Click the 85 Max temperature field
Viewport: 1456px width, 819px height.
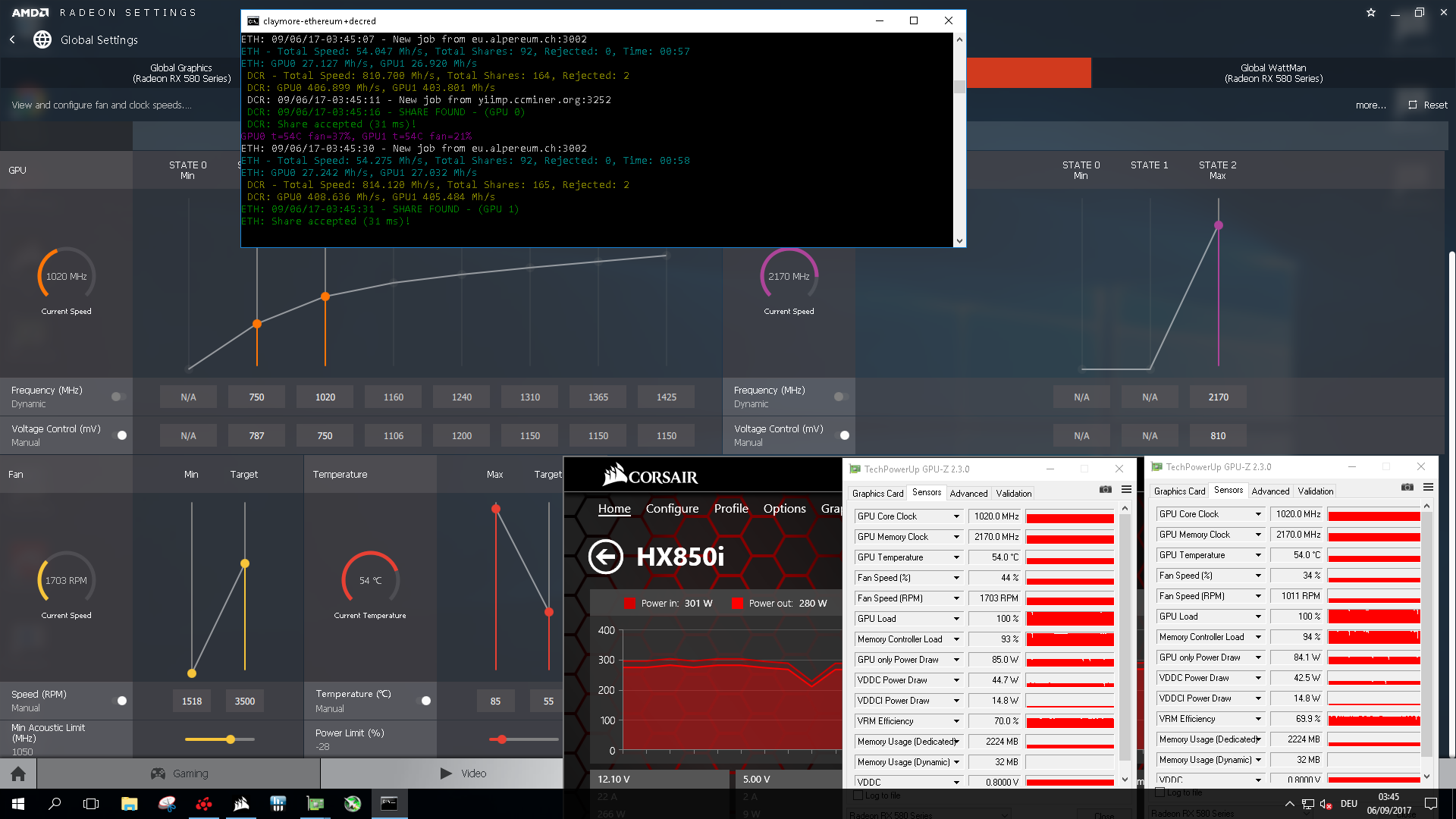click(x=495, y=701)
